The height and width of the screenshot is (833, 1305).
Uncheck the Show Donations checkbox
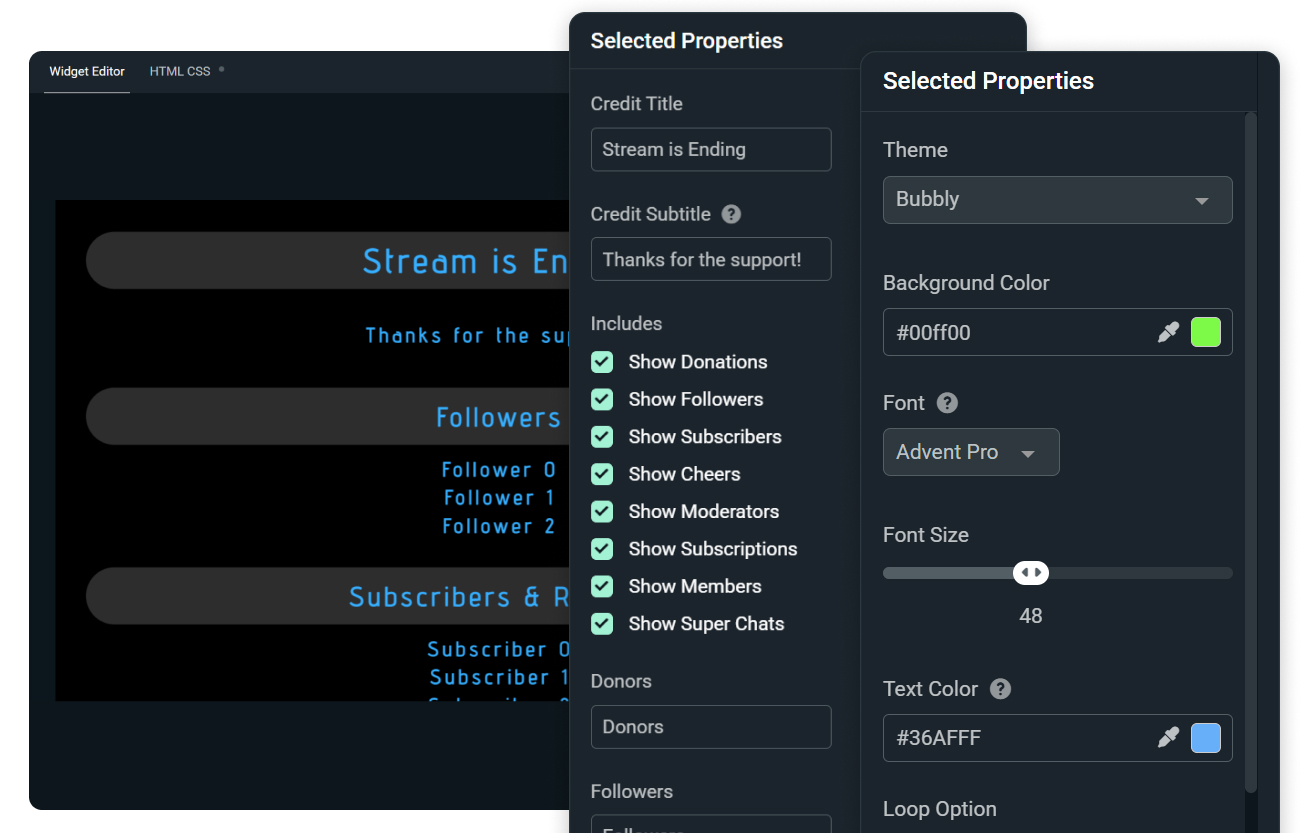pos(602,362)
